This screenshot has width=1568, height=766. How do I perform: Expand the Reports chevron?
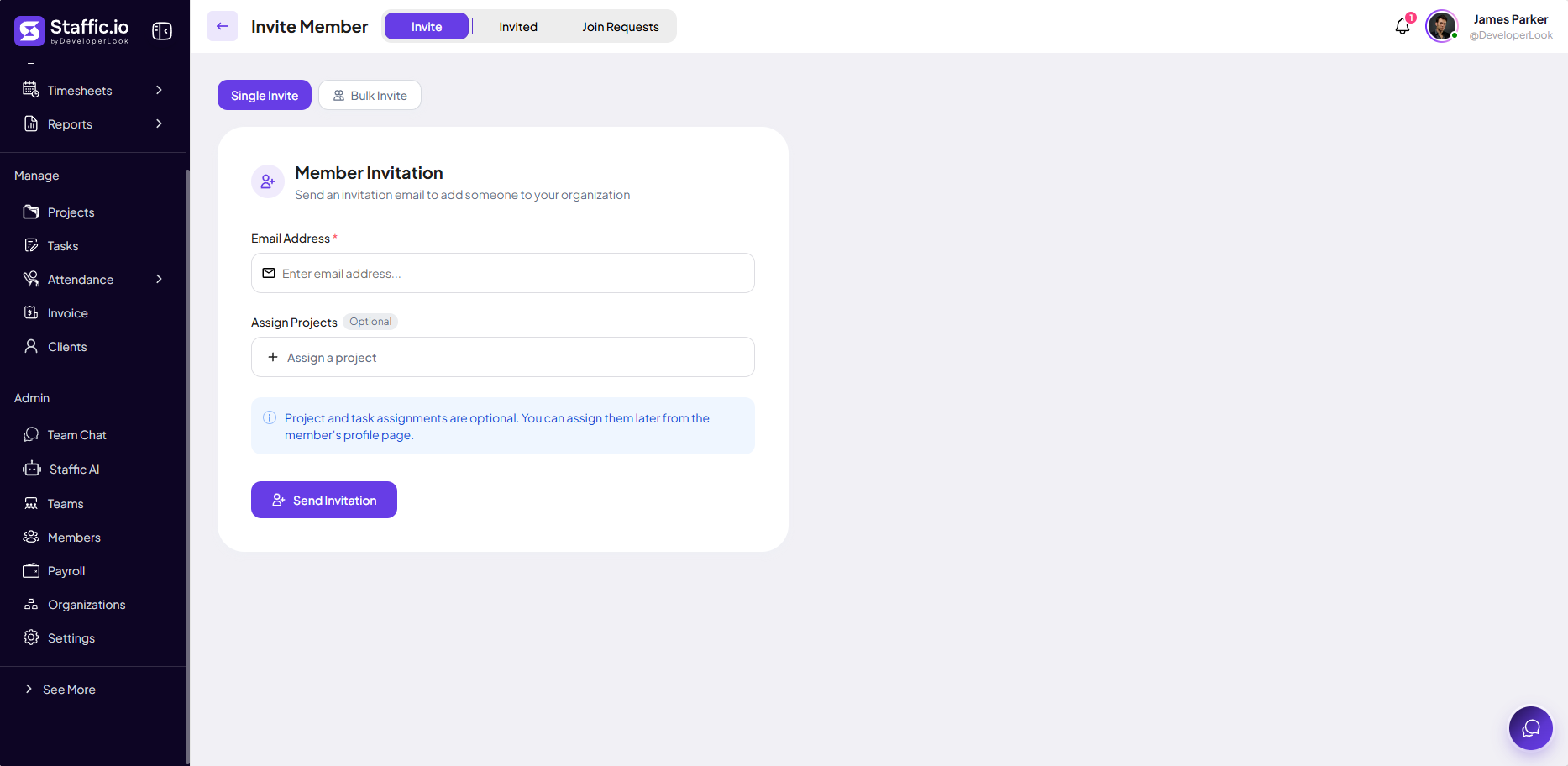pos(159,123)
